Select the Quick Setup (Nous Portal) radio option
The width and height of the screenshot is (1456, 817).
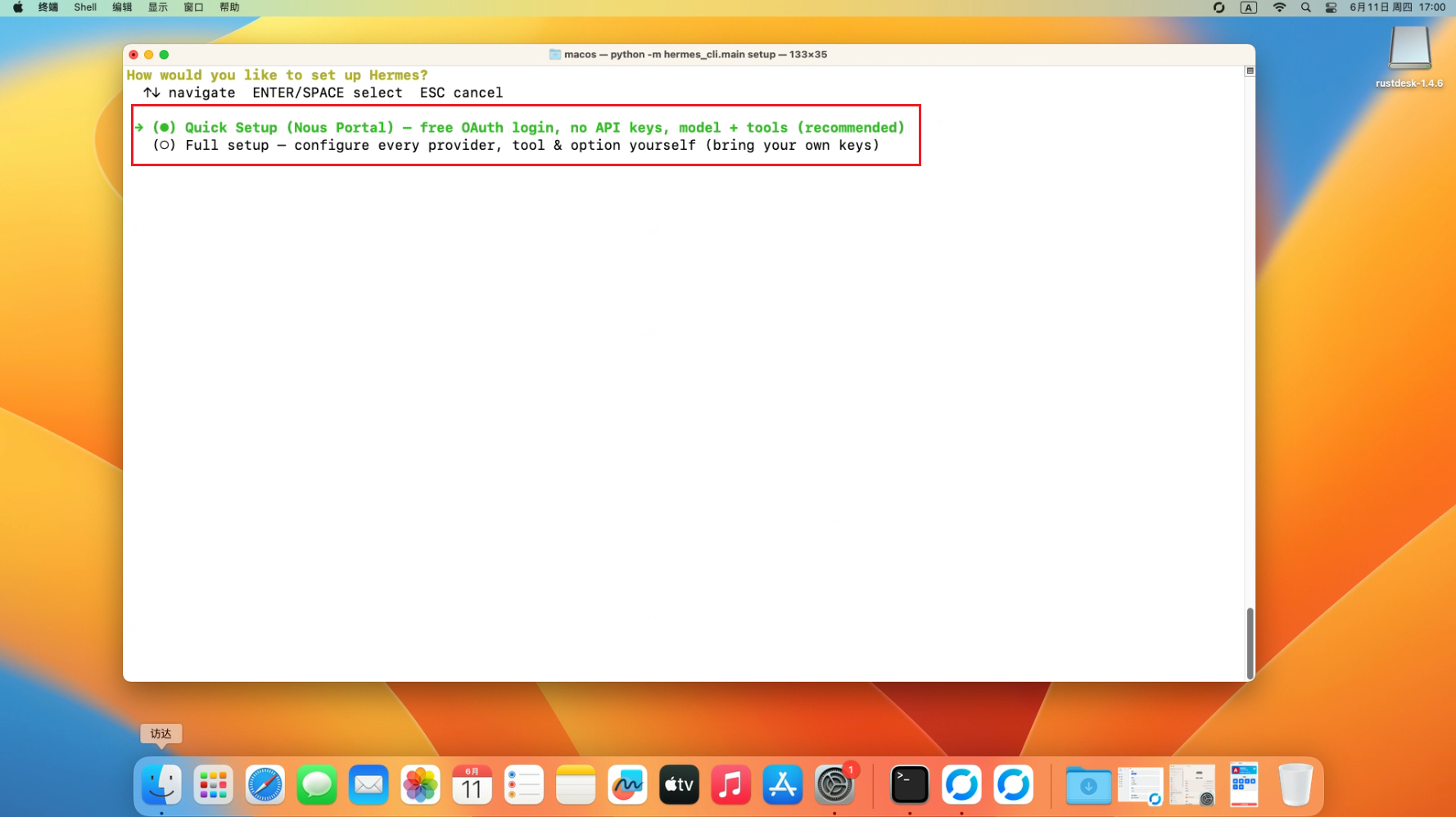click(x=520, y=128)
